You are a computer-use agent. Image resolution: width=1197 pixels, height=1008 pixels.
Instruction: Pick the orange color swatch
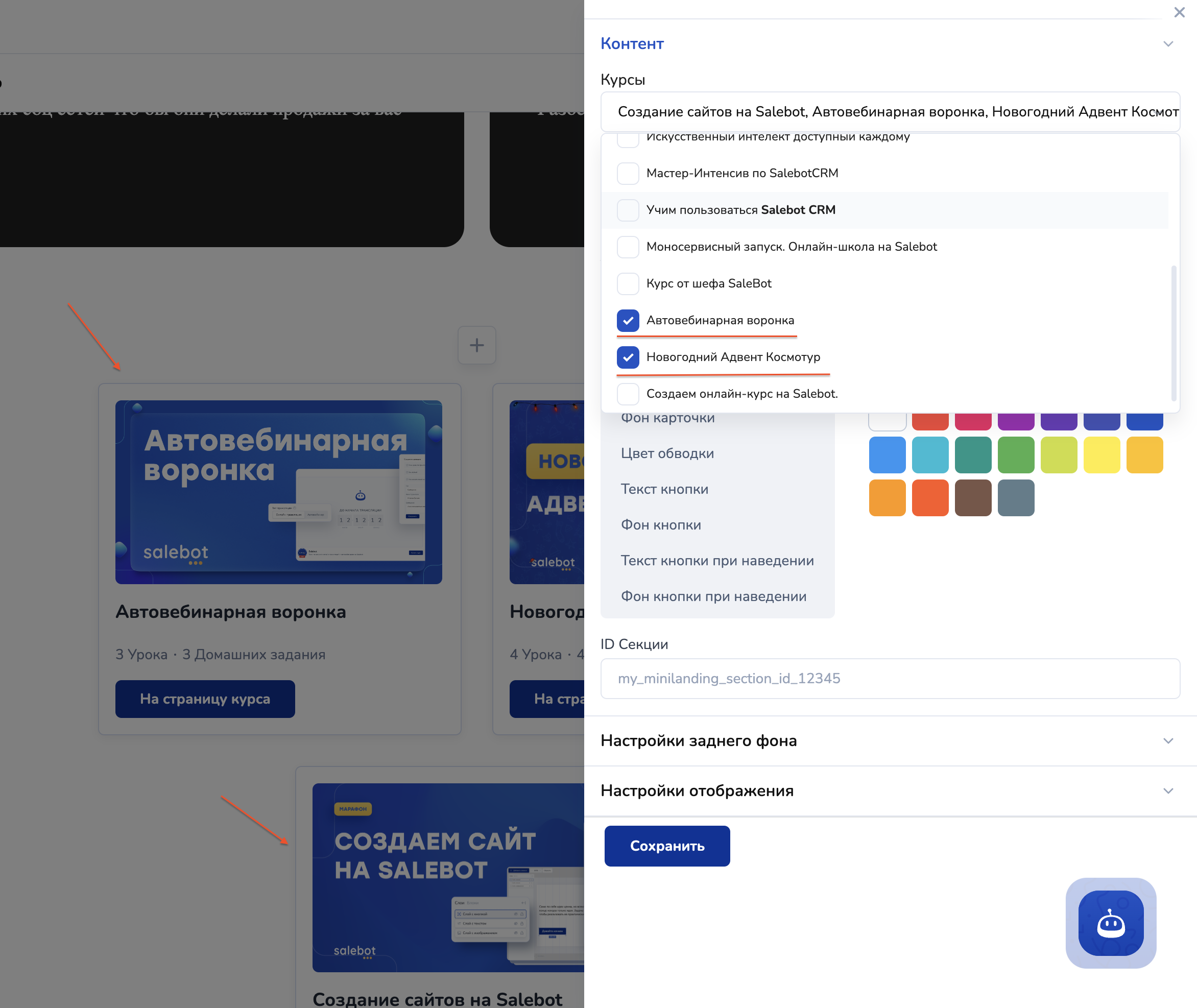(887, 498)
